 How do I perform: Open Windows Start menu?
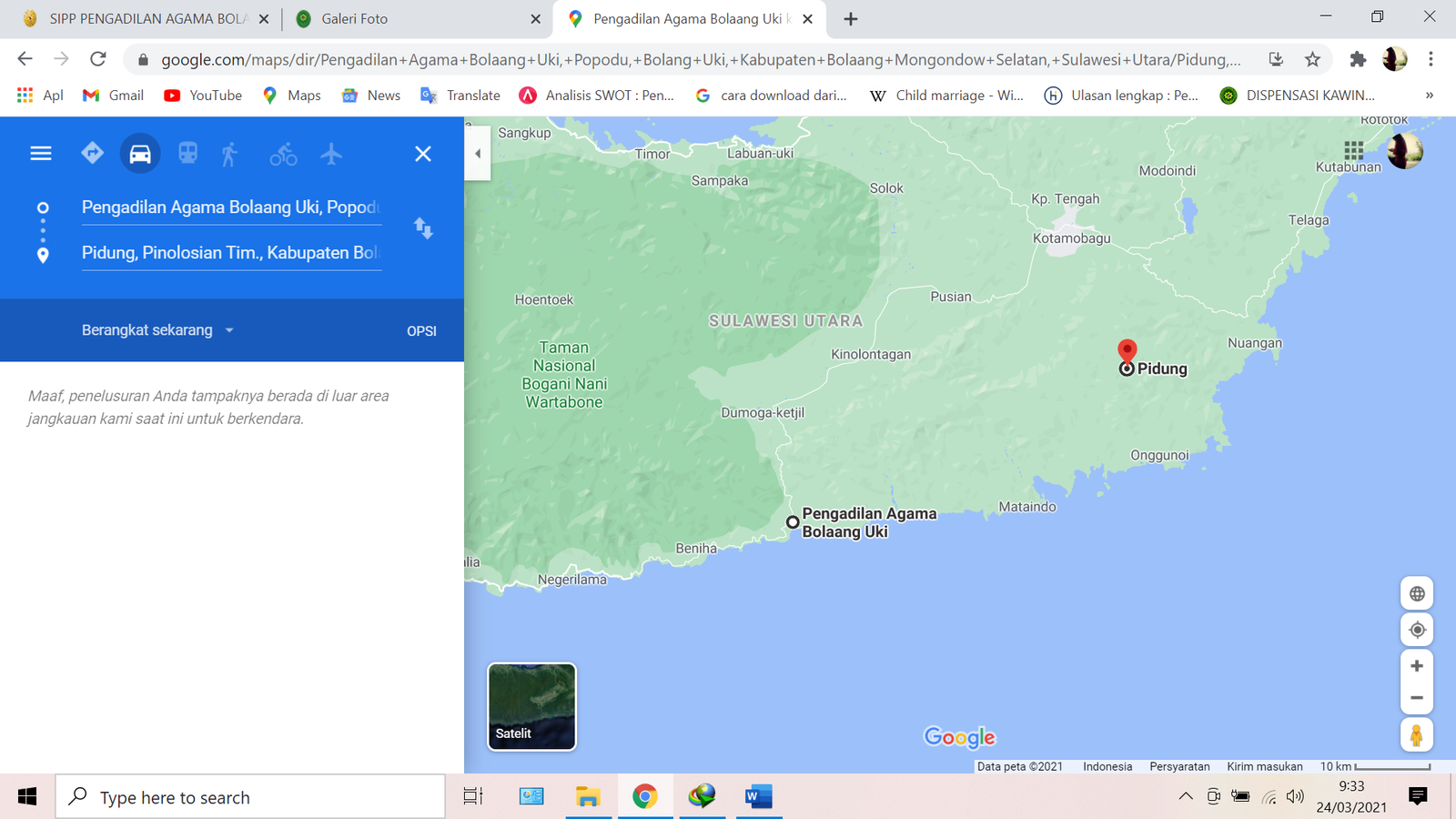pos(27,797)
